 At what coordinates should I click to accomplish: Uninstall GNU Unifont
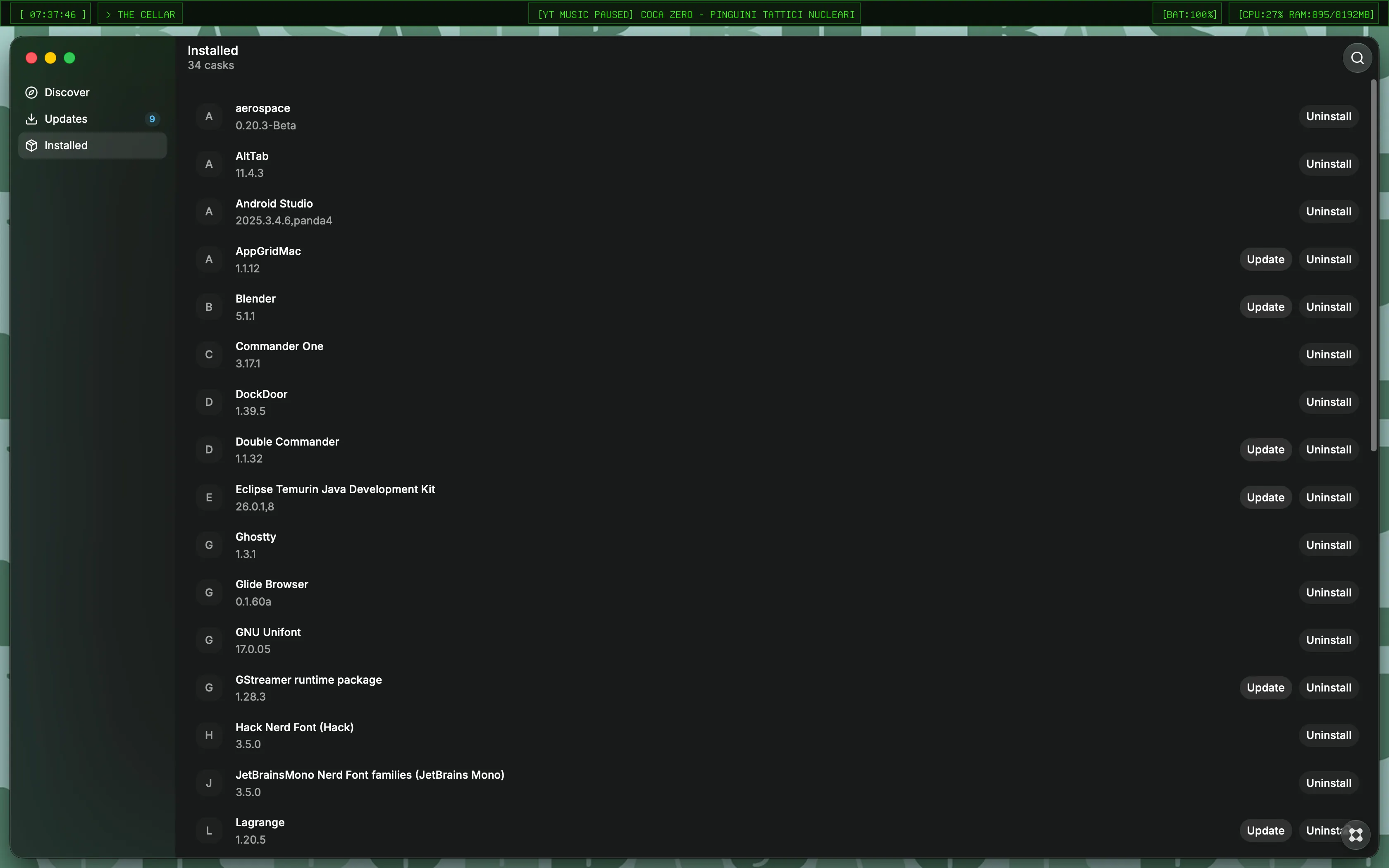[1328, 640]
